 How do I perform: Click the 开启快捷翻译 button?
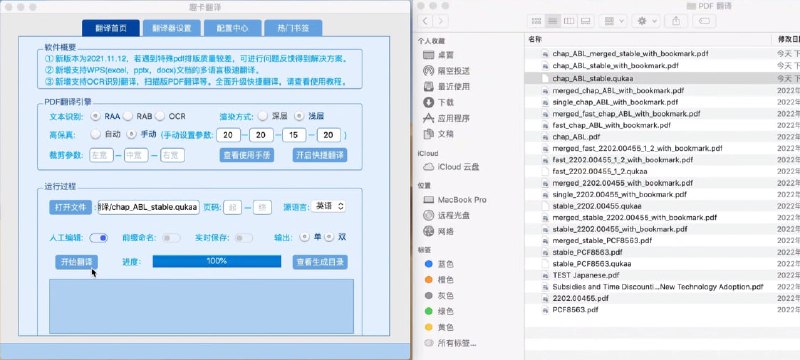320,155
